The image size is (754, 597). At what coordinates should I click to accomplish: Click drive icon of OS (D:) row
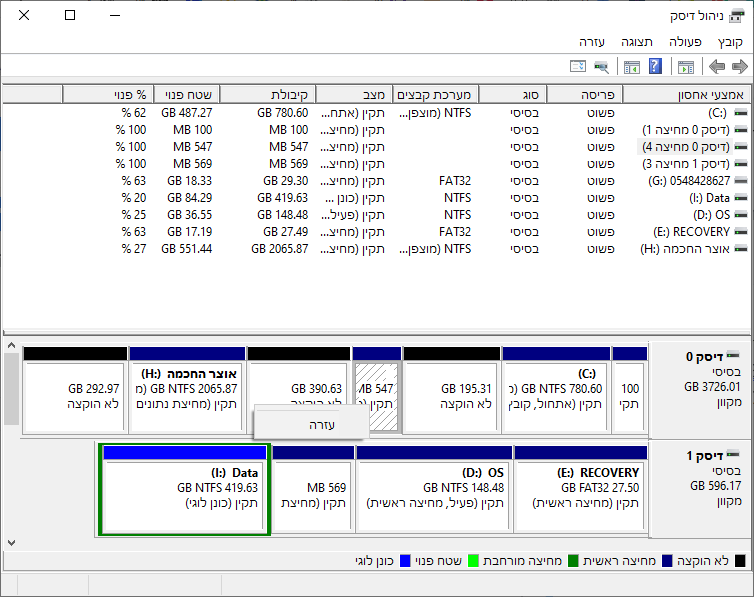[x=741, y=215]
